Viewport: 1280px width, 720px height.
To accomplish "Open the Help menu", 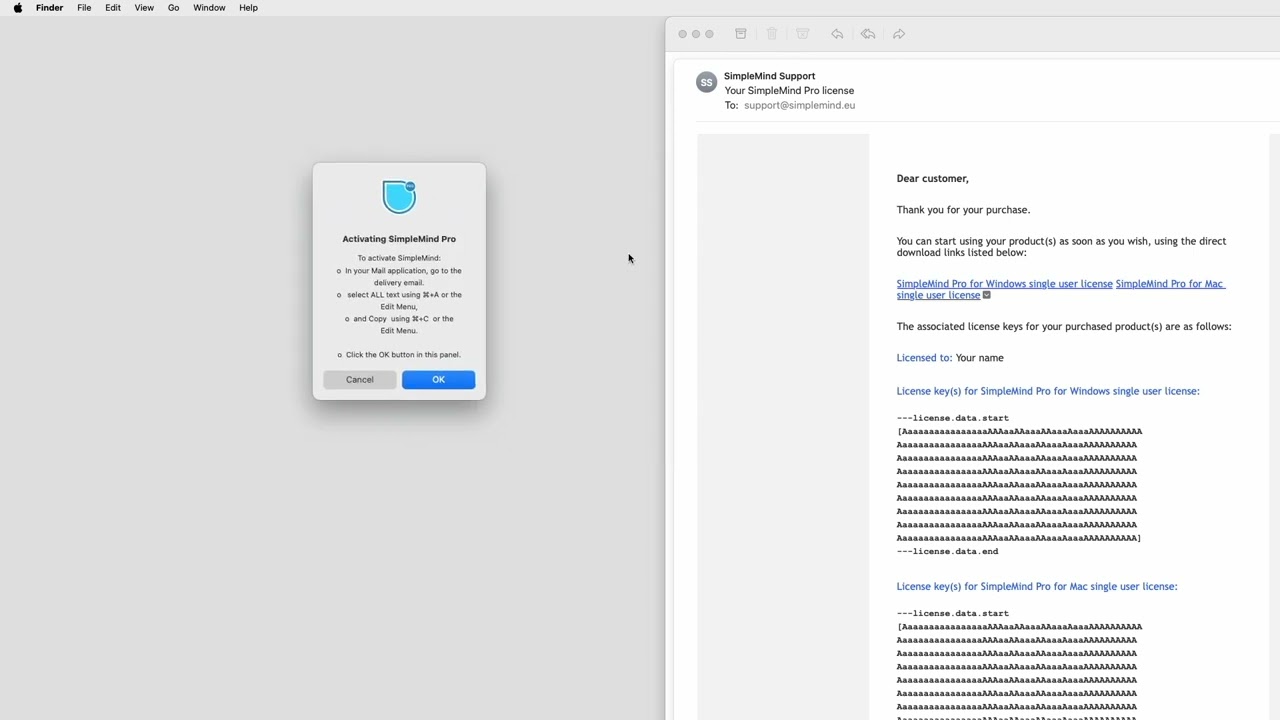I will click(248, 8).
